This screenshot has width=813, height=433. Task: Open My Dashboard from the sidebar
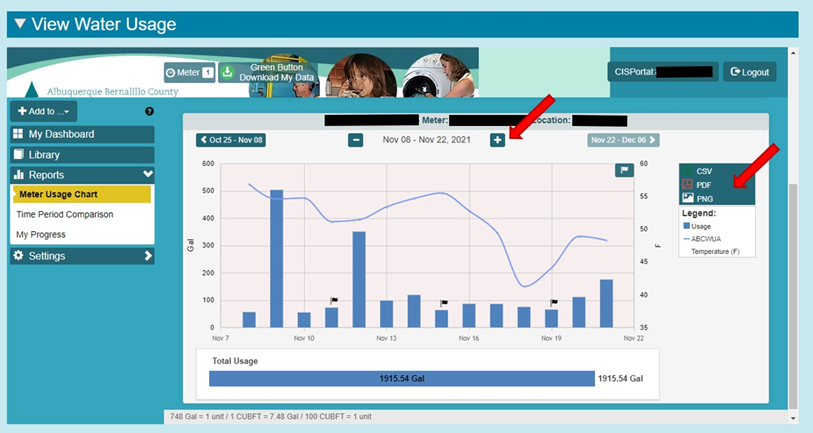[x=81, y=134]
